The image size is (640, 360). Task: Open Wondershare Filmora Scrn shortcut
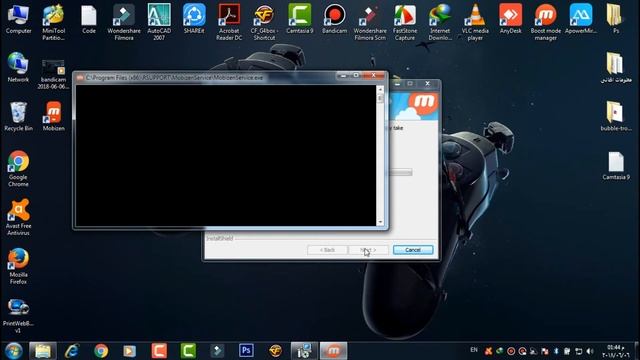coord(370,22)
